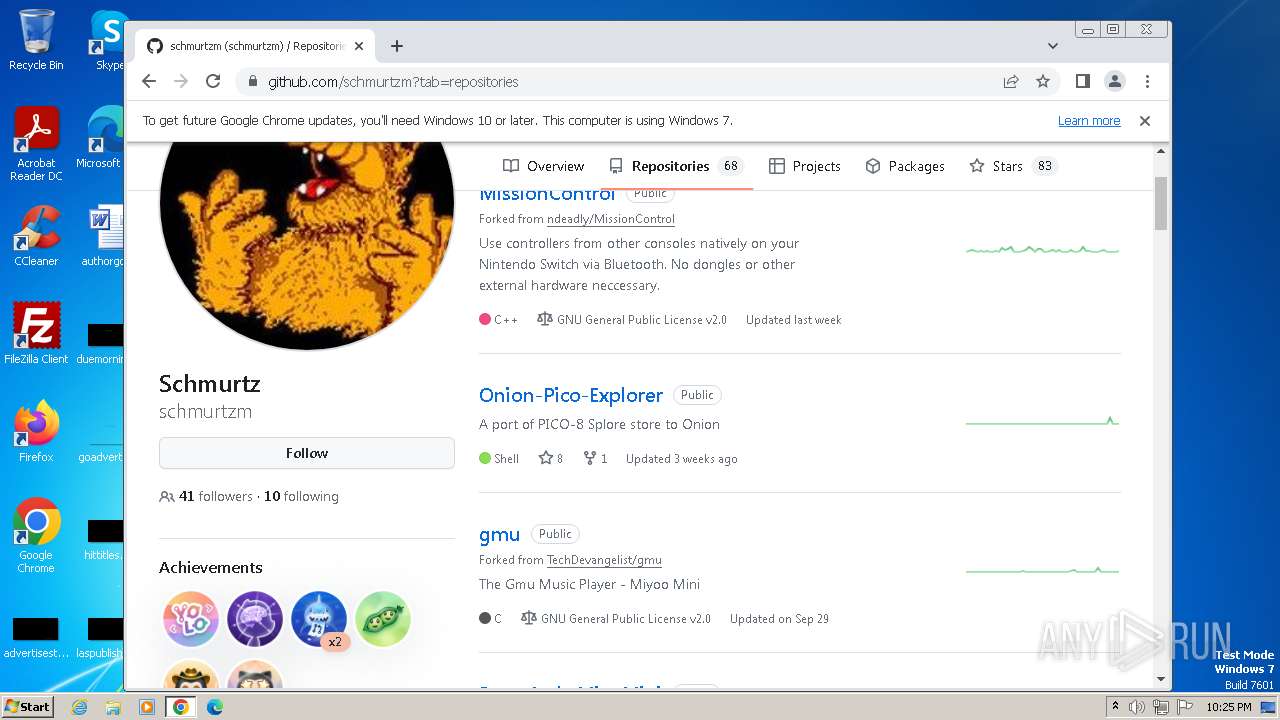
Task: Follow the Learn more link
Action: click(1089, 121)
